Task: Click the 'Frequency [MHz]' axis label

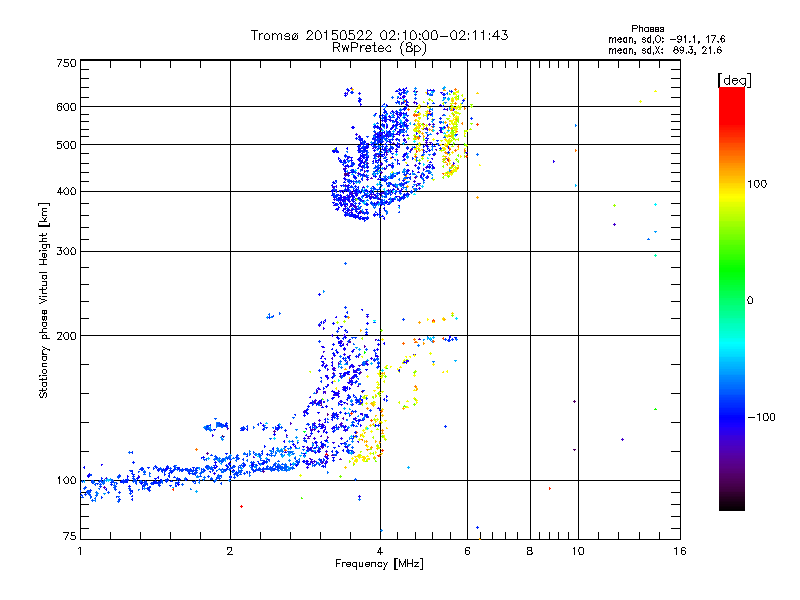Action: point(379,564)
